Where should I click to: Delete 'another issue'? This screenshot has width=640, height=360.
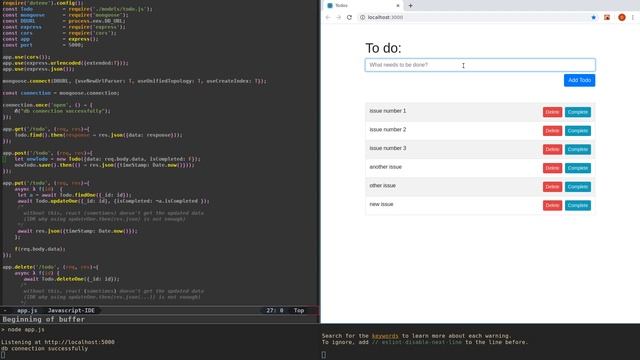(x=552, y=168)
